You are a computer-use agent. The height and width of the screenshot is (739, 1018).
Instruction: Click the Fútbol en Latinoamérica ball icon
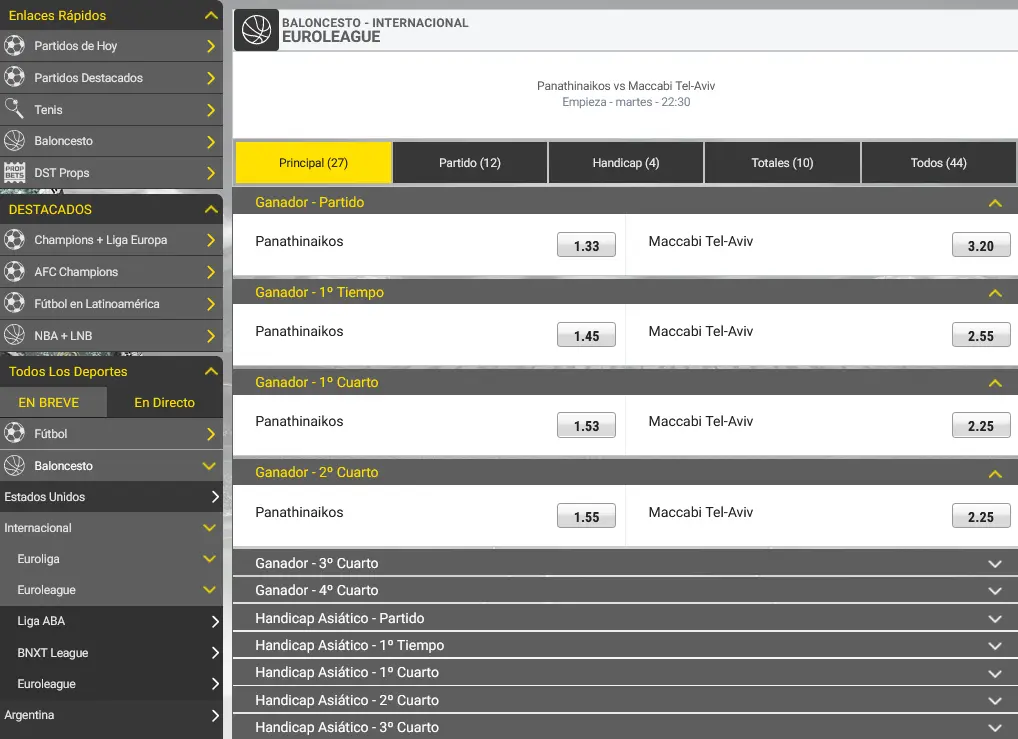pyautogui.click(x=14, y=303)
